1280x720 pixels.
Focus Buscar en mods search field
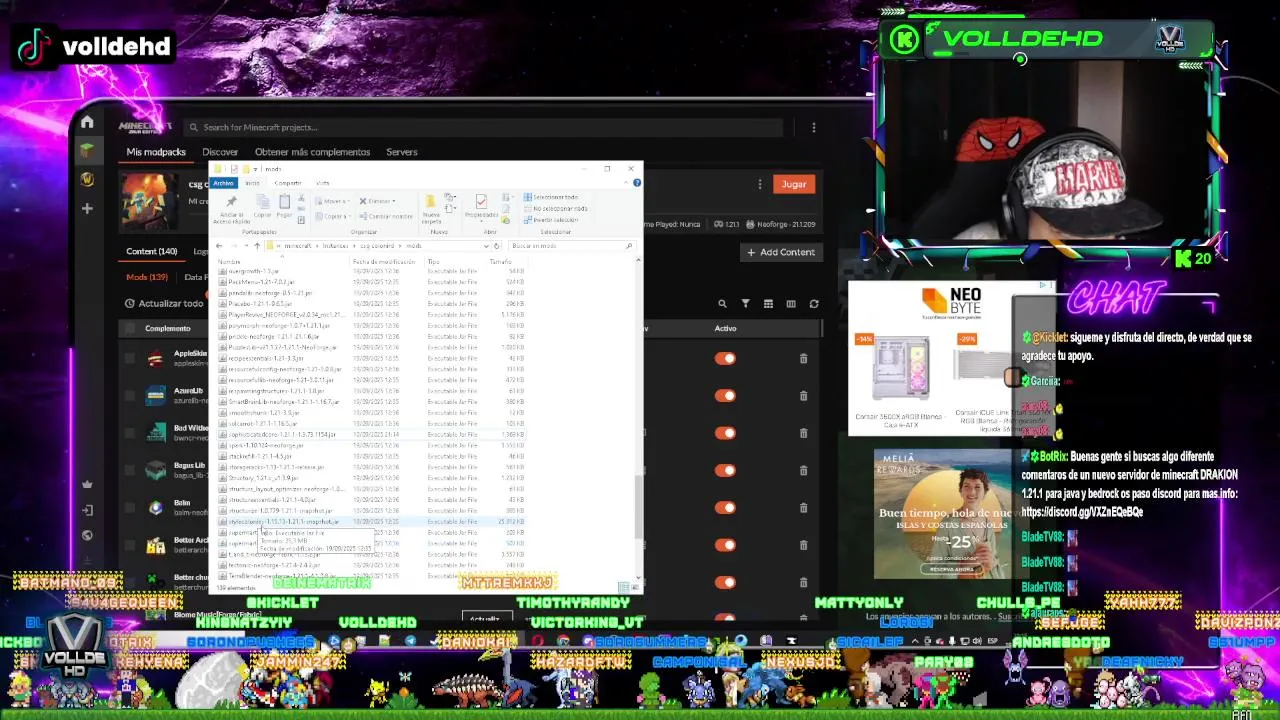pyautogui.click(x=571, y=246)
